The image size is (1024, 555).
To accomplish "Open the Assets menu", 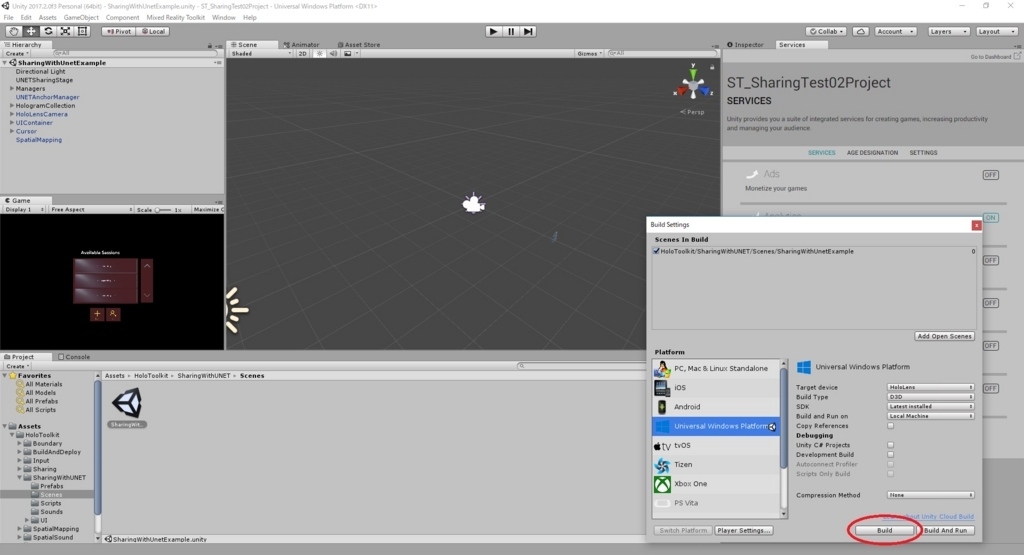I will pyautogui.click(x=48, y=18).
